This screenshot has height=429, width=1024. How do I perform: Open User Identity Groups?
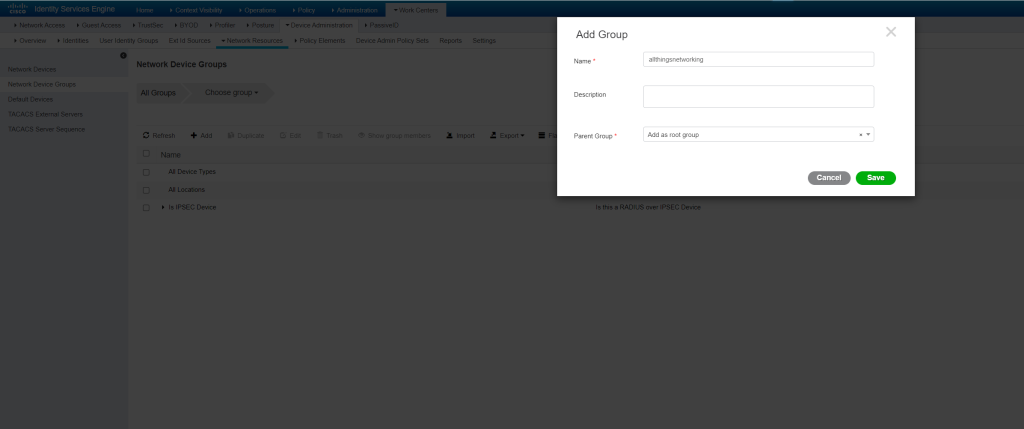point(129,40)
